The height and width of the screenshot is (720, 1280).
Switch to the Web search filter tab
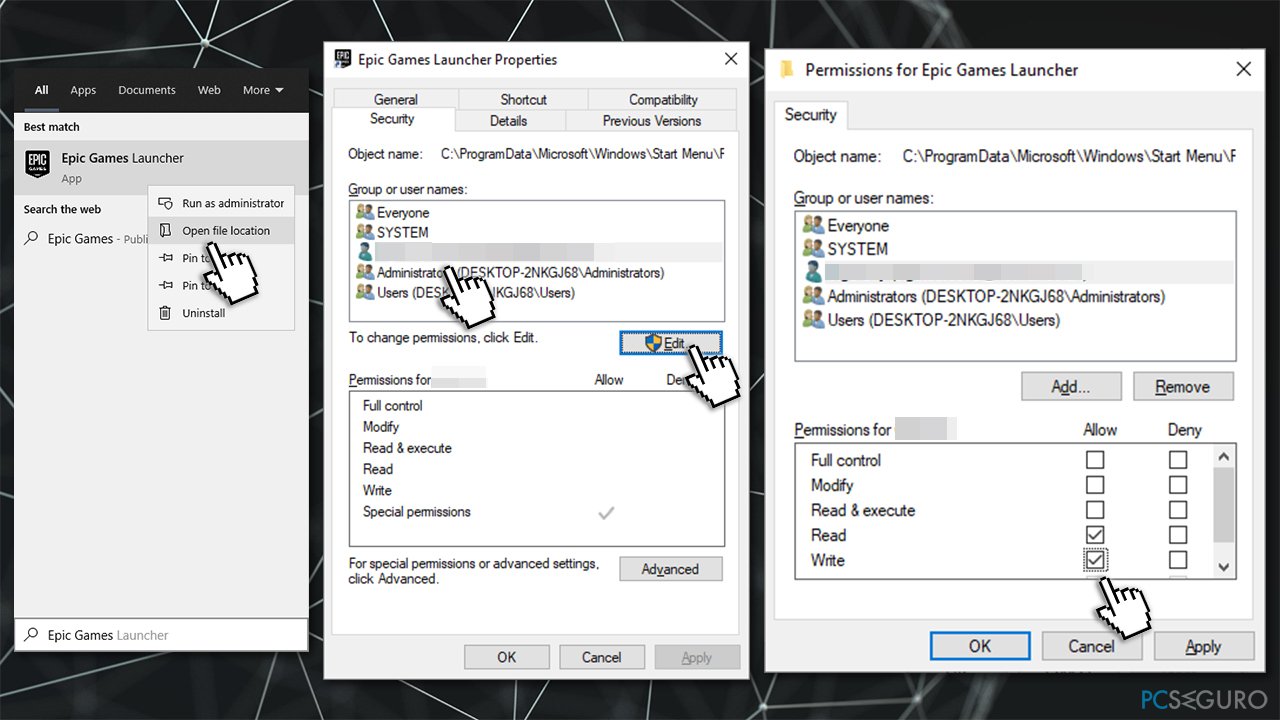click(209, 90)
